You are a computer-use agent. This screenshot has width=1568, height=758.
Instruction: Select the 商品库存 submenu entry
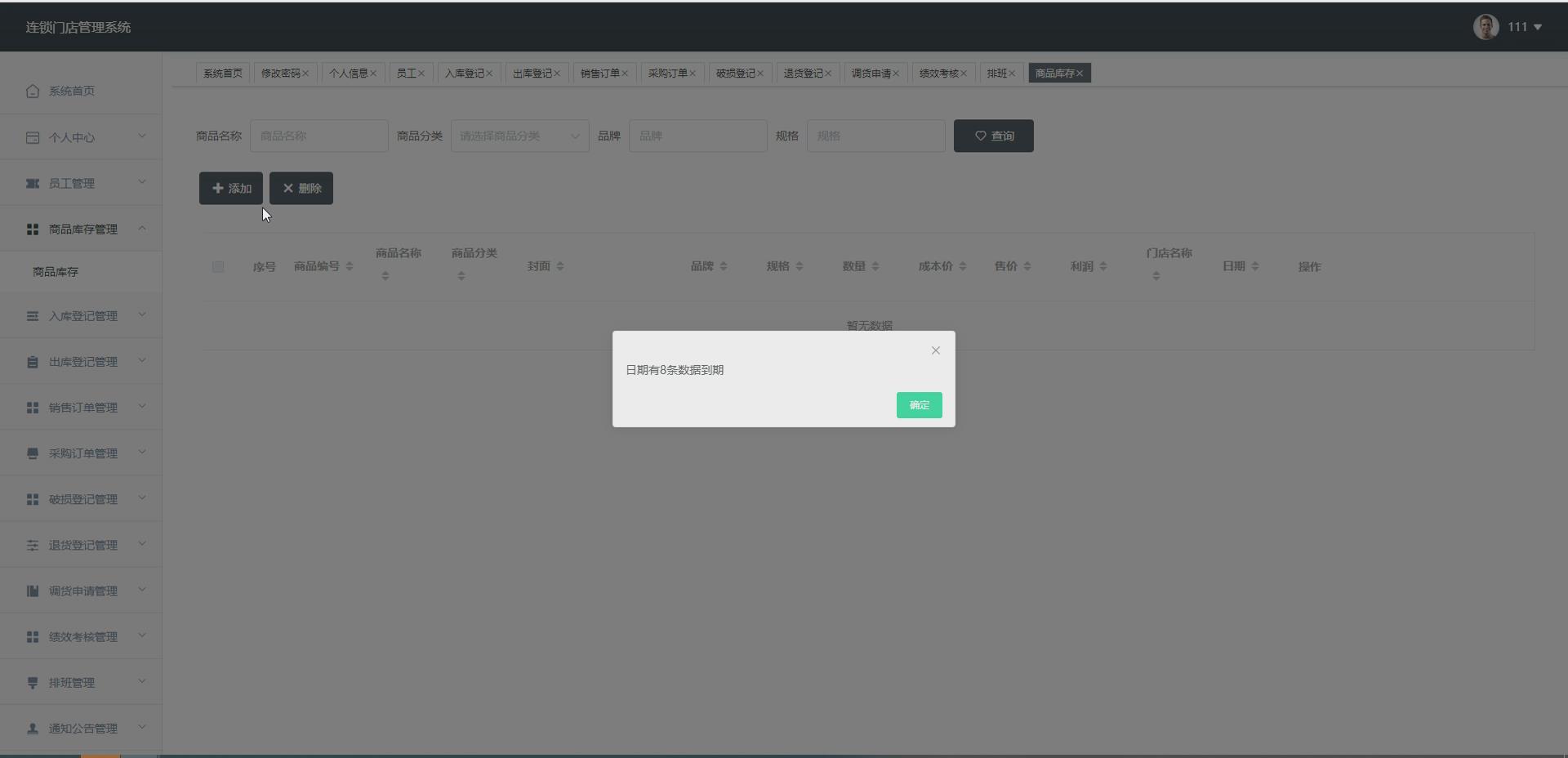pyautogui.click(x=81, y=272)
